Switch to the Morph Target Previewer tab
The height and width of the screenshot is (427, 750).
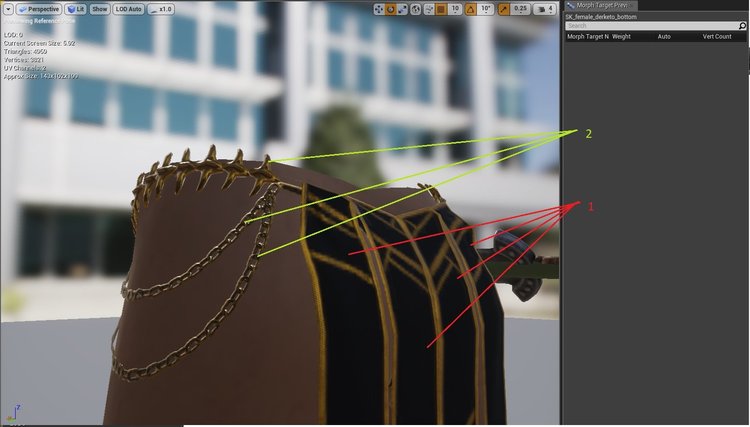600,6
